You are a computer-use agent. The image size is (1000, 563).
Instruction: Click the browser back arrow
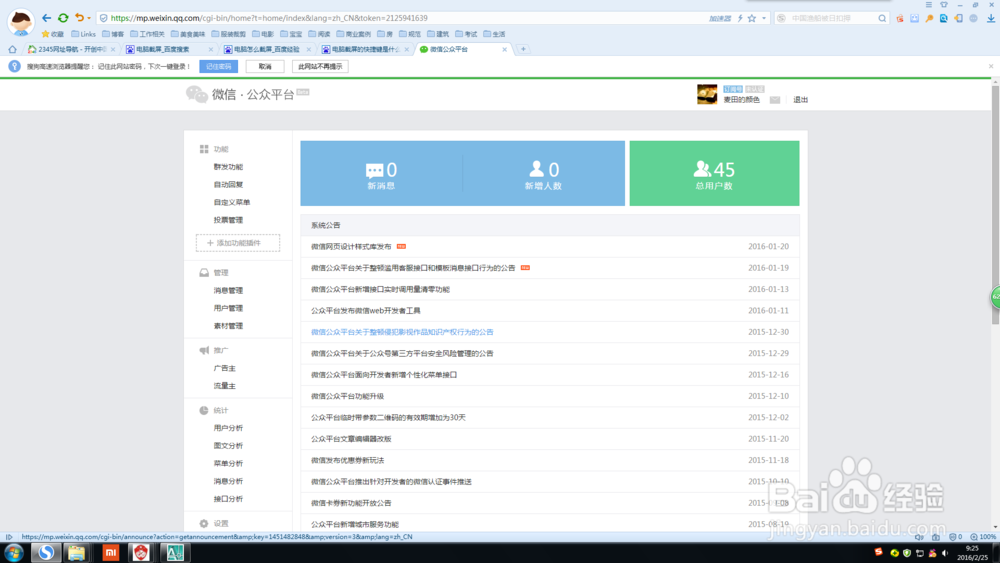pyautogui.click(x=47, y=18)
